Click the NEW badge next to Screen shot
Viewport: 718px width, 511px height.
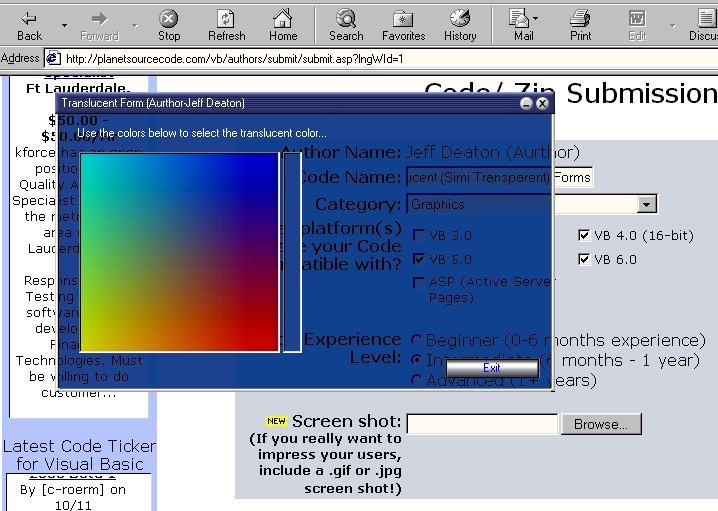pos(276,421)
